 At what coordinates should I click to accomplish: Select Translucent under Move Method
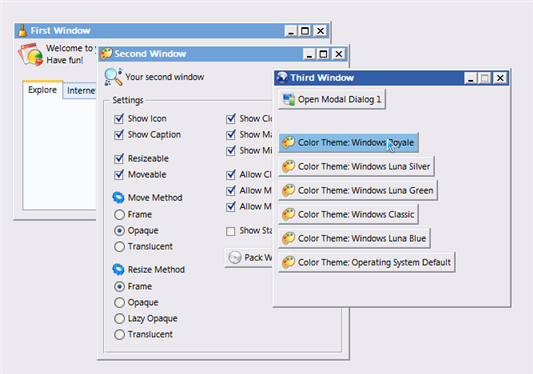(119, 246)
